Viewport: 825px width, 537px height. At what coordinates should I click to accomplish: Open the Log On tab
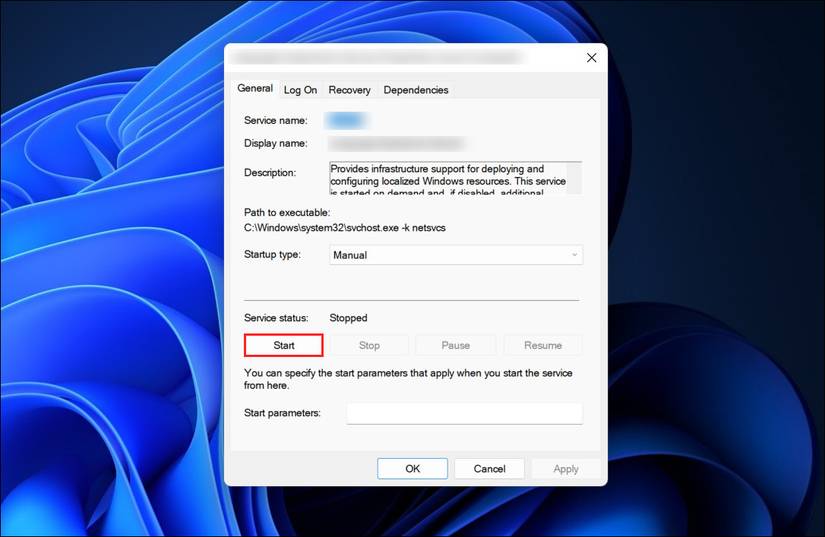(300, 90)
